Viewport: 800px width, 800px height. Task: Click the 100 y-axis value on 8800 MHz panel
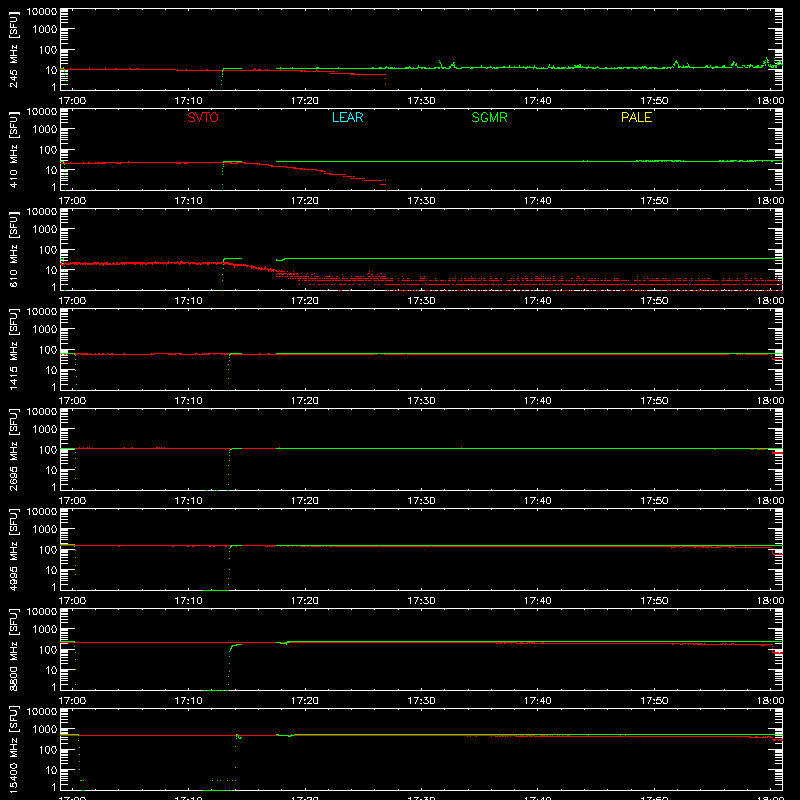48,650
